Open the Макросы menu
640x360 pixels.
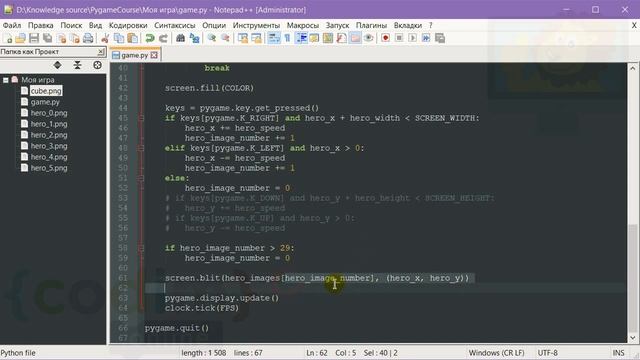(302, 25)
